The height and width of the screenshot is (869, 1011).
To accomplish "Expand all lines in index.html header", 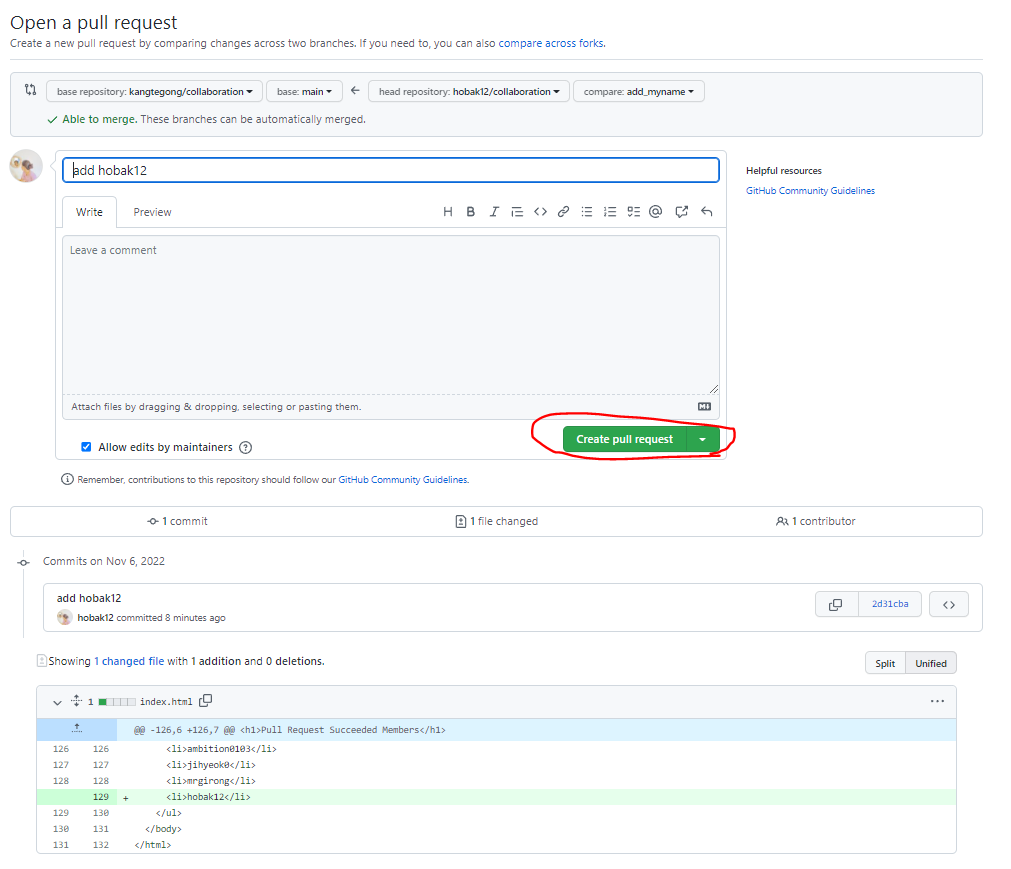I will point(76,701).
